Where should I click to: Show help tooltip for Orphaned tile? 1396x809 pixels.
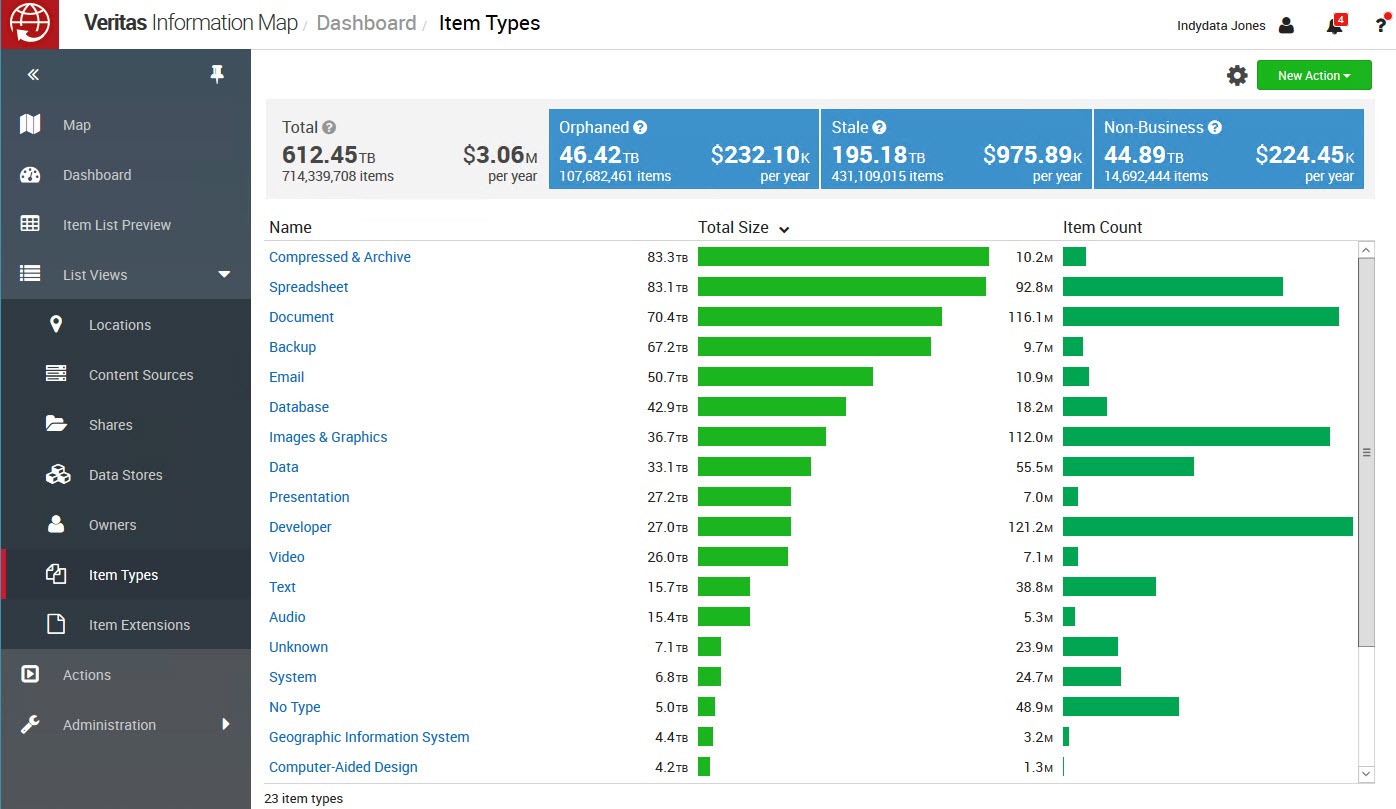pos(640,128)
